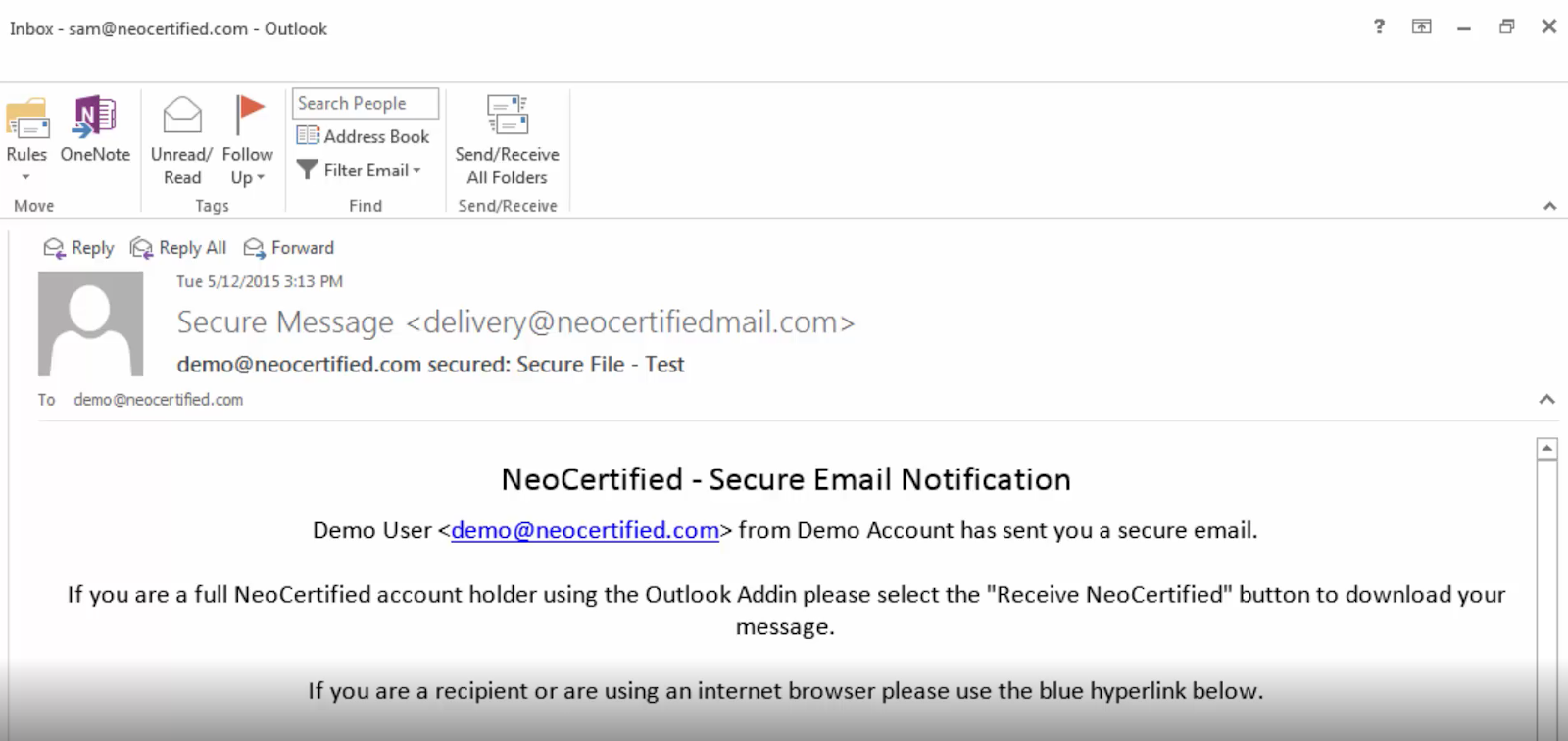Collapse the ribbon with chevron arrow
Image resolution: width=1568 pixels, height=741 pixels.
tap(1549, 206)
